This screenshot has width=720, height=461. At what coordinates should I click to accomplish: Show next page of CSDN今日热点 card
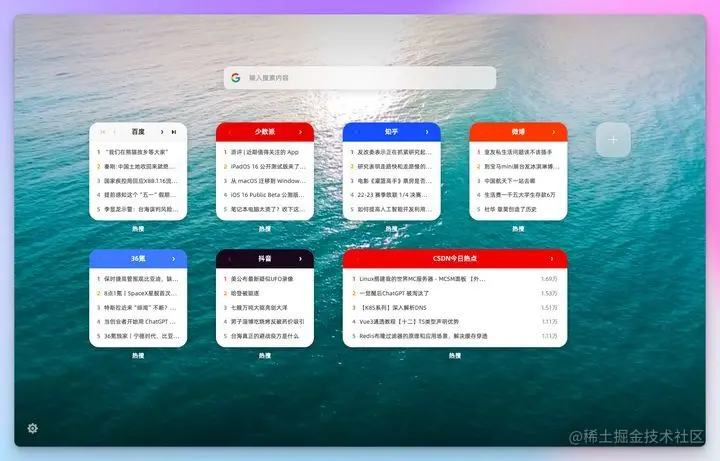[x=552, y=259]
